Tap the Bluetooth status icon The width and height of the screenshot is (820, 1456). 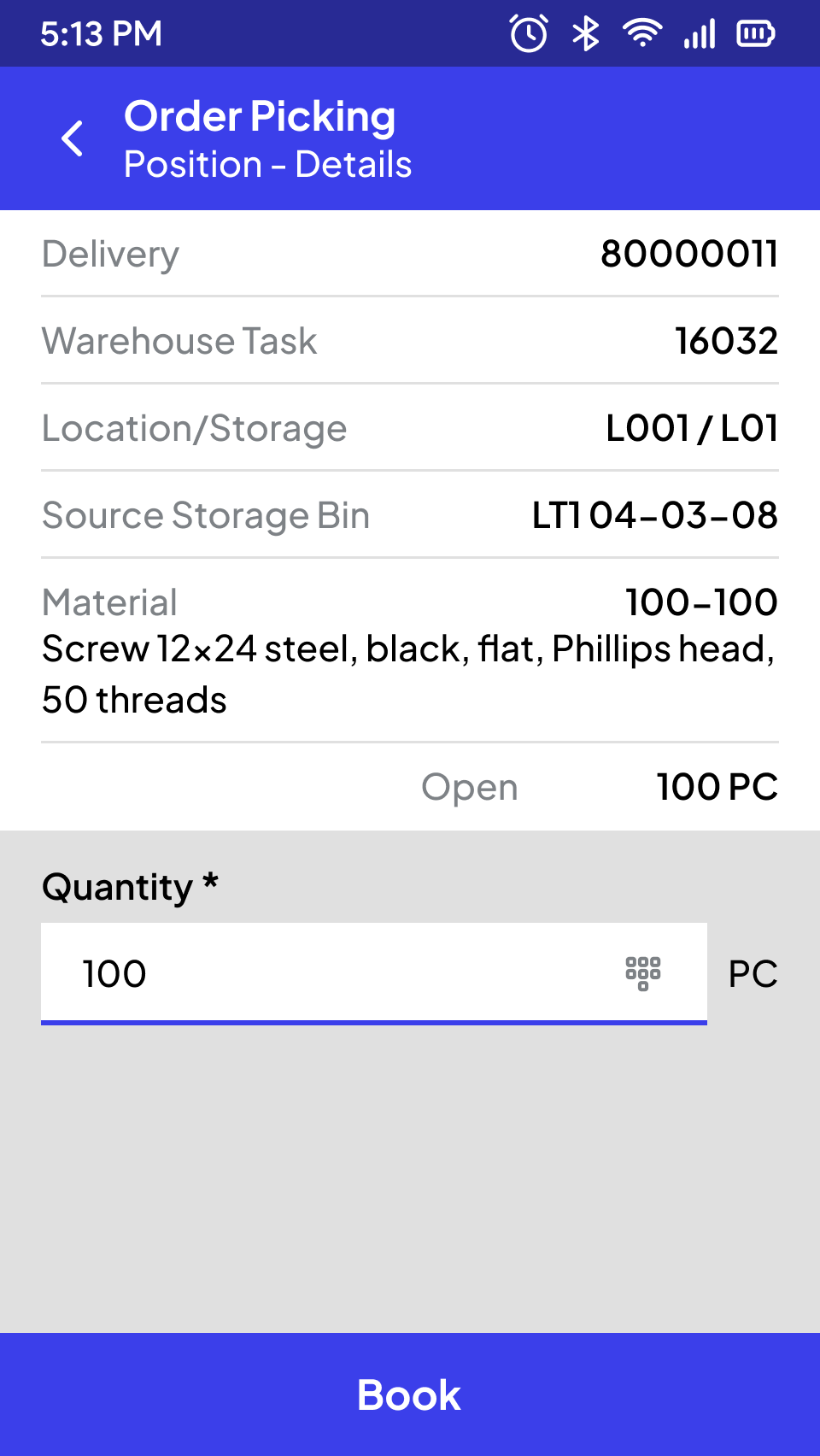[x=585, y=34]
